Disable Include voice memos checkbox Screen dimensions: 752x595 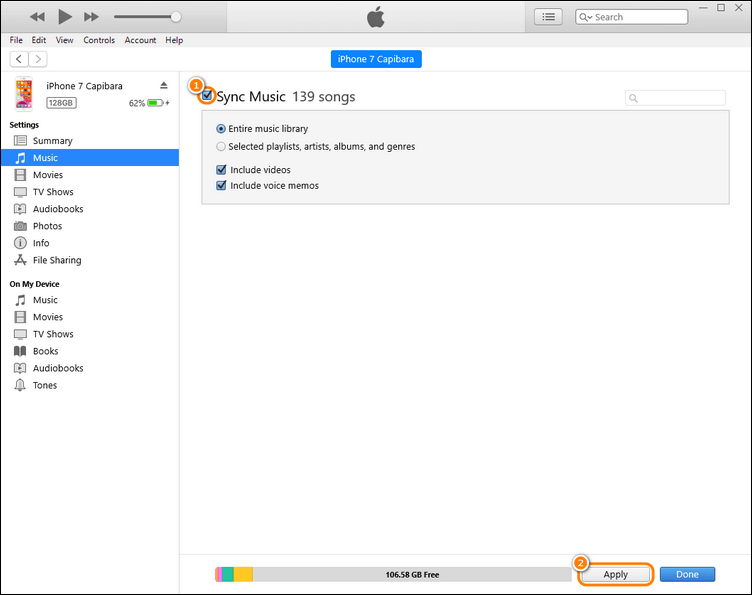222,185
